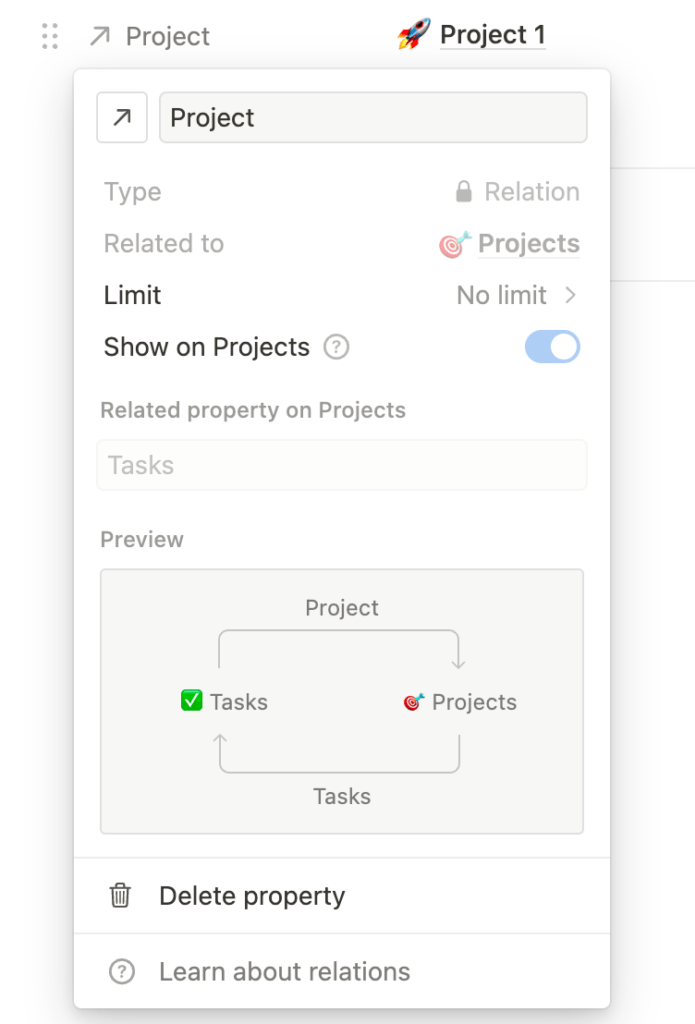Click the Preview diagram area
Screen dimensions: 695x1024
click(341, 701)
